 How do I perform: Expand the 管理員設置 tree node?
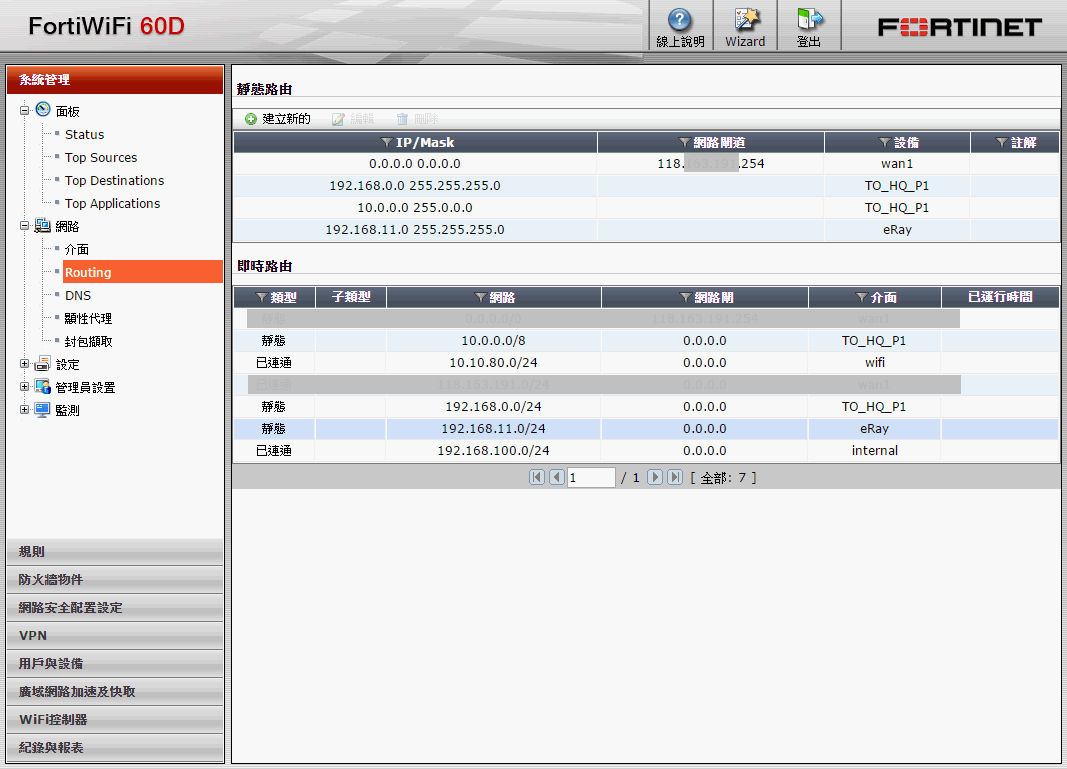click(24, 387)
